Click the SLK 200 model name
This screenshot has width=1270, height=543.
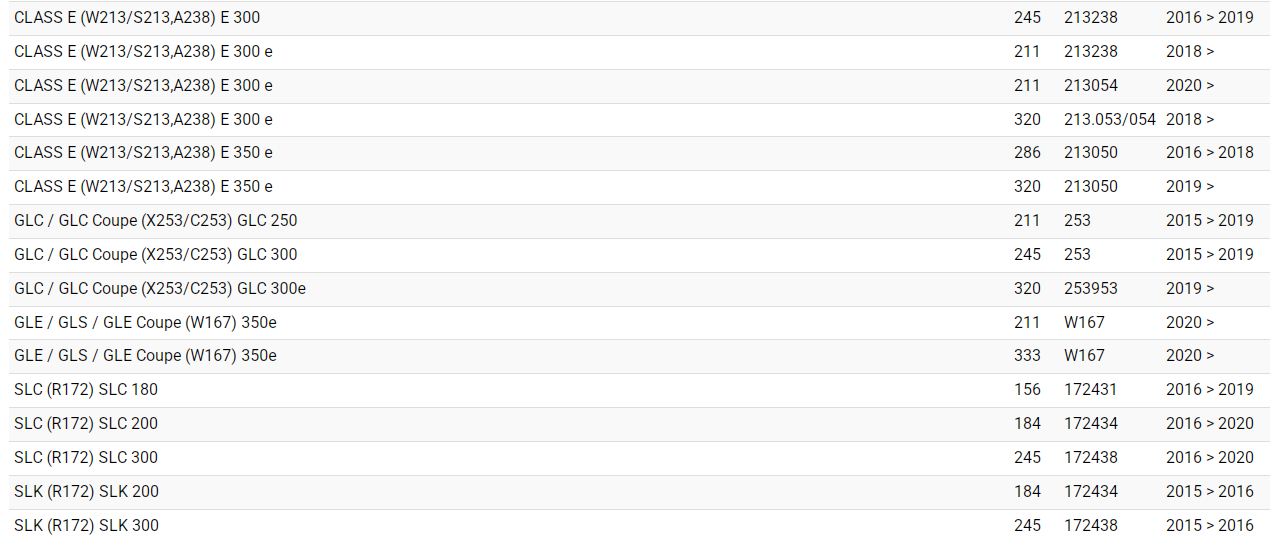coord(86,492)
